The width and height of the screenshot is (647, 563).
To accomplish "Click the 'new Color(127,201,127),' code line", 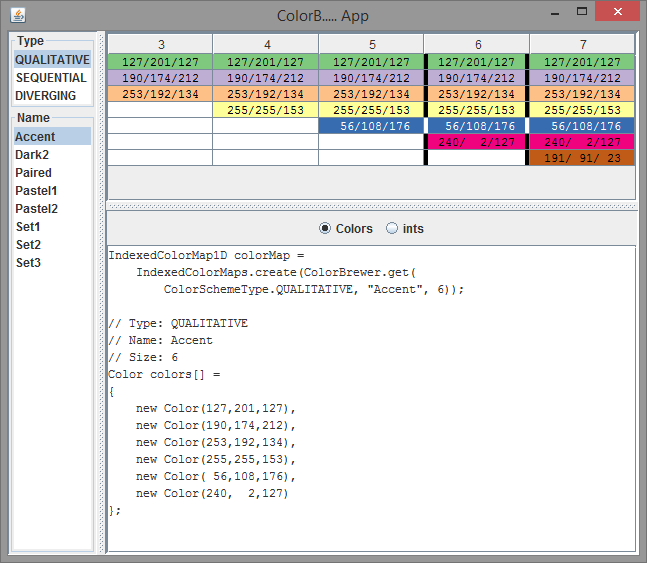I will pyautogui.click(x=216, y=409).
